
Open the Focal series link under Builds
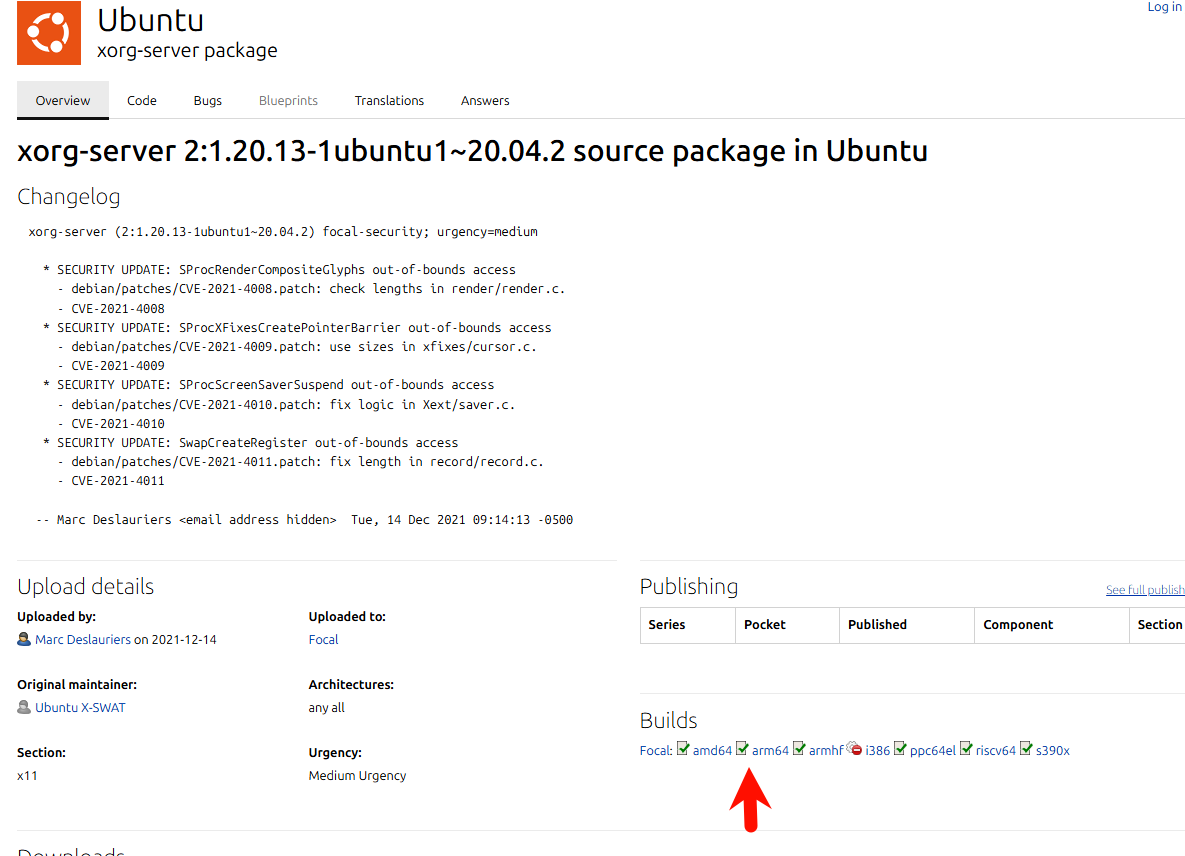[656, 750]
